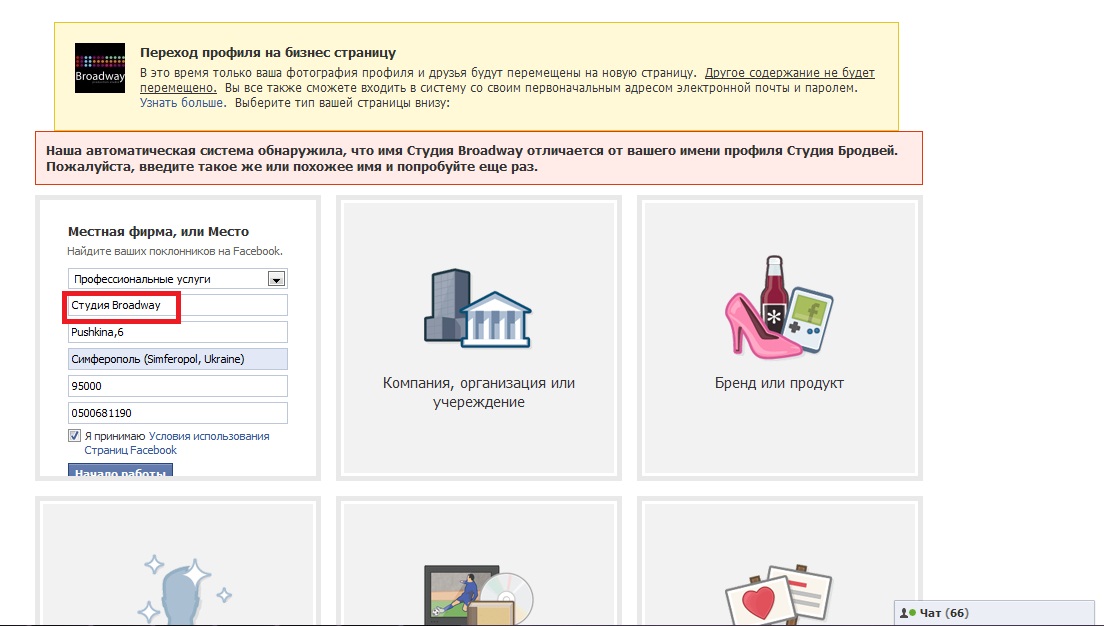Click the city field 'Симферополь (Simferopol, Ukraine)'
The height and width of the screenshot is (626, 1104).
(178, 359)
